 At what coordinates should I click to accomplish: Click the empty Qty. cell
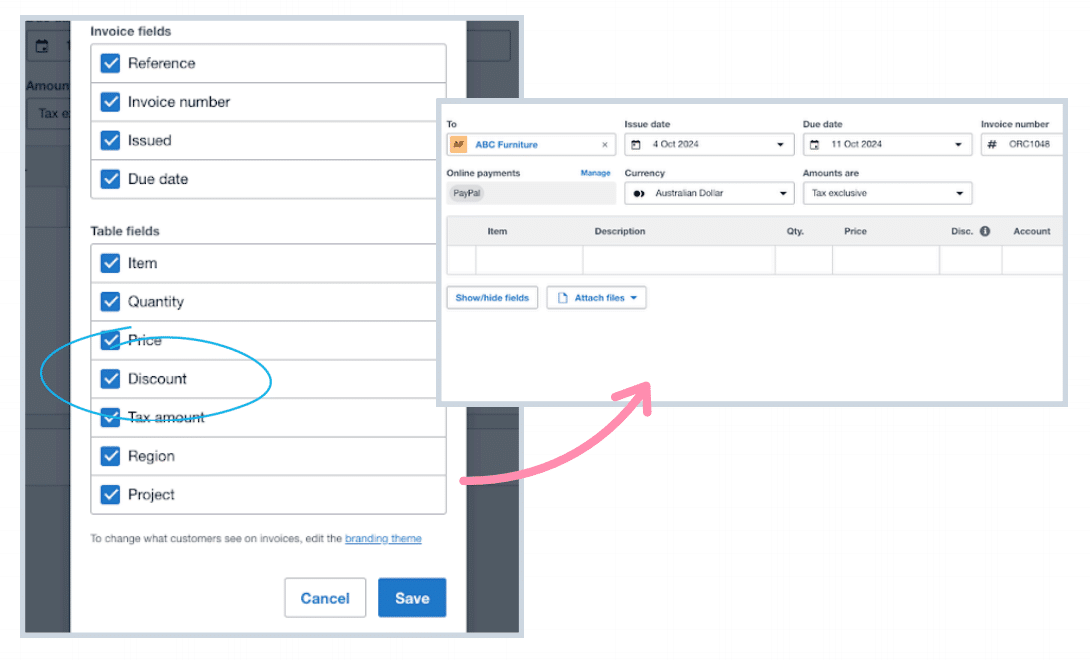[804, 260]
